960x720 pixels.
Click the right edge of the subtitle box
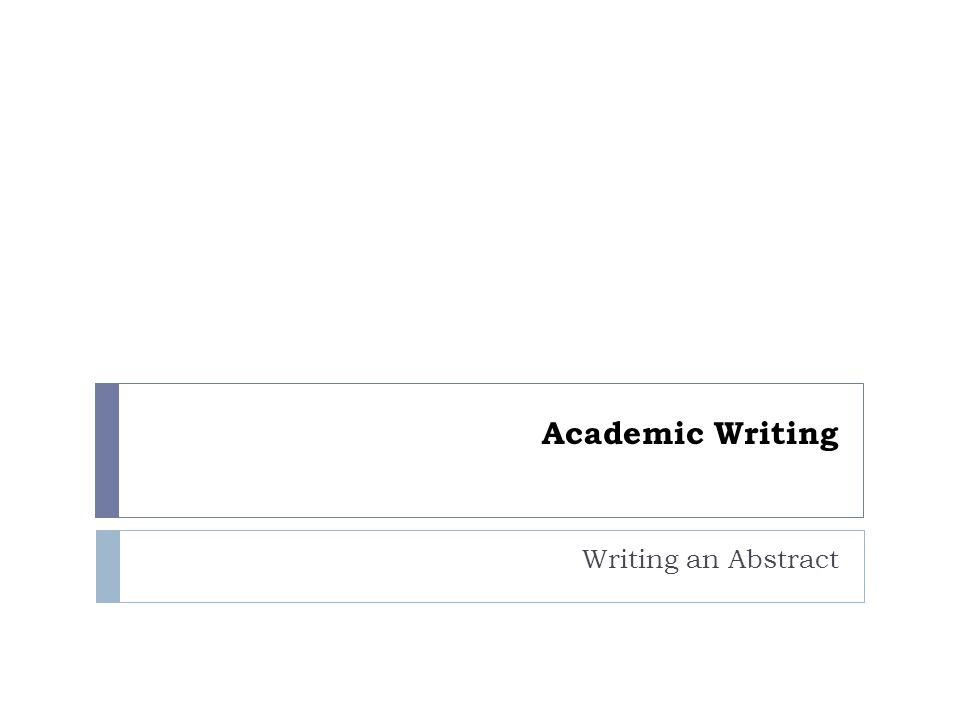click(x=864, y=566)
